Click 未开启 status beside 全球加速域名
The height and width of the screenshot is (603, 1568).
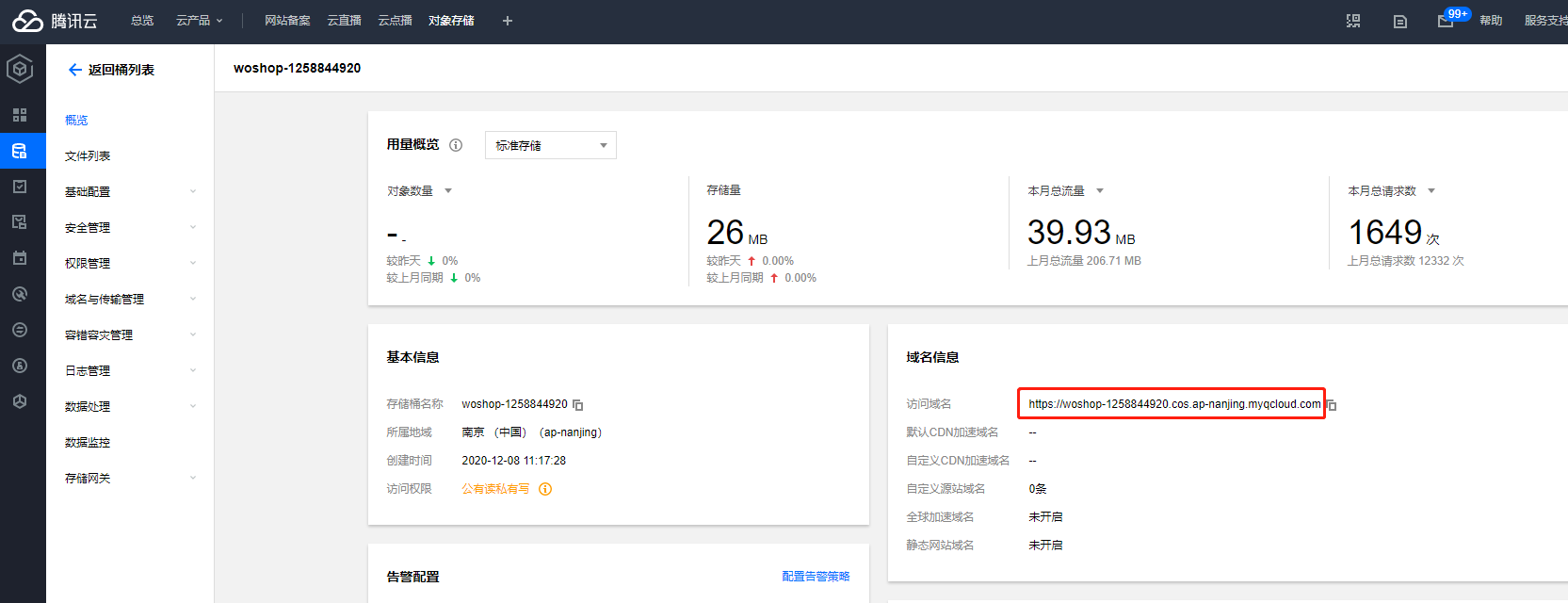(x=1045, y=517)
